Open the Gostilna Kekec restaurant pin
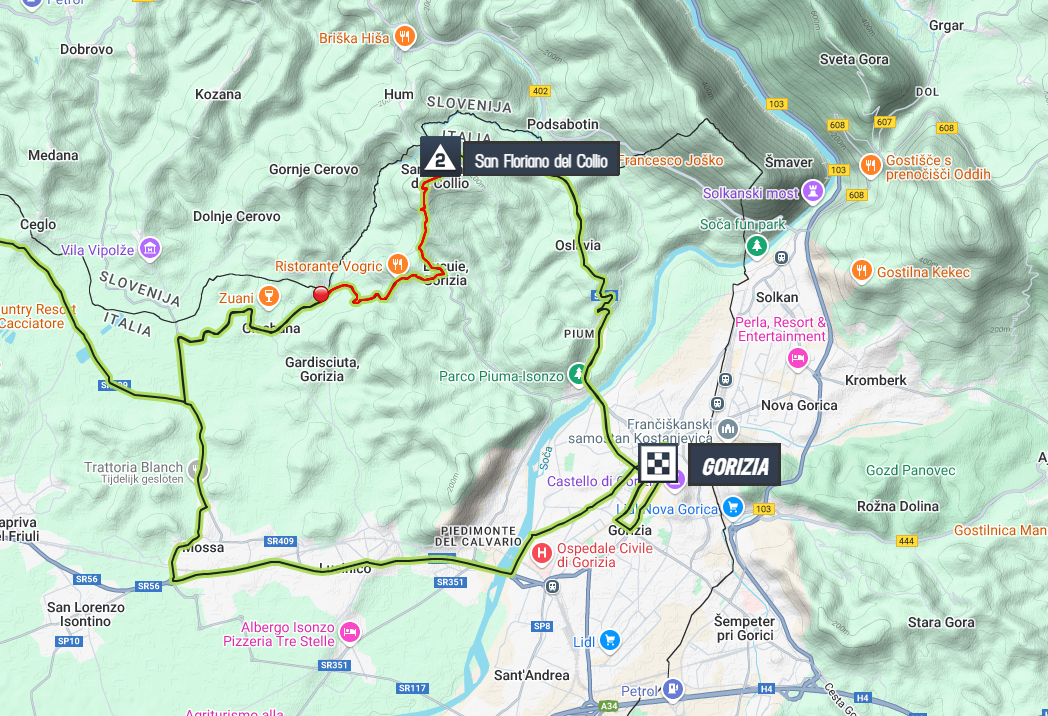Screen dimensions: 1048x716 pyautogui.click(x=862, y=271)
